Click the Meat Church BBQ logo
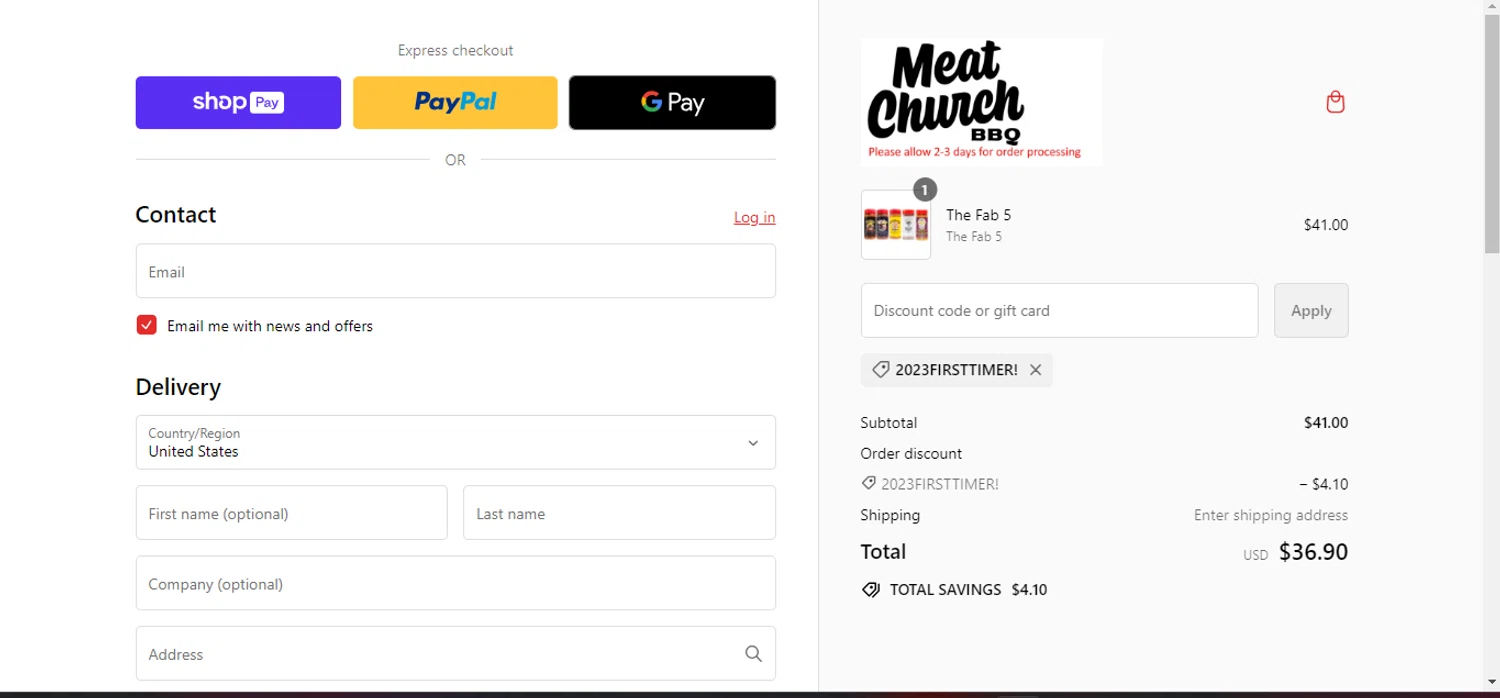The width and height of the screenshot is (1500, 698). (980, 102)
